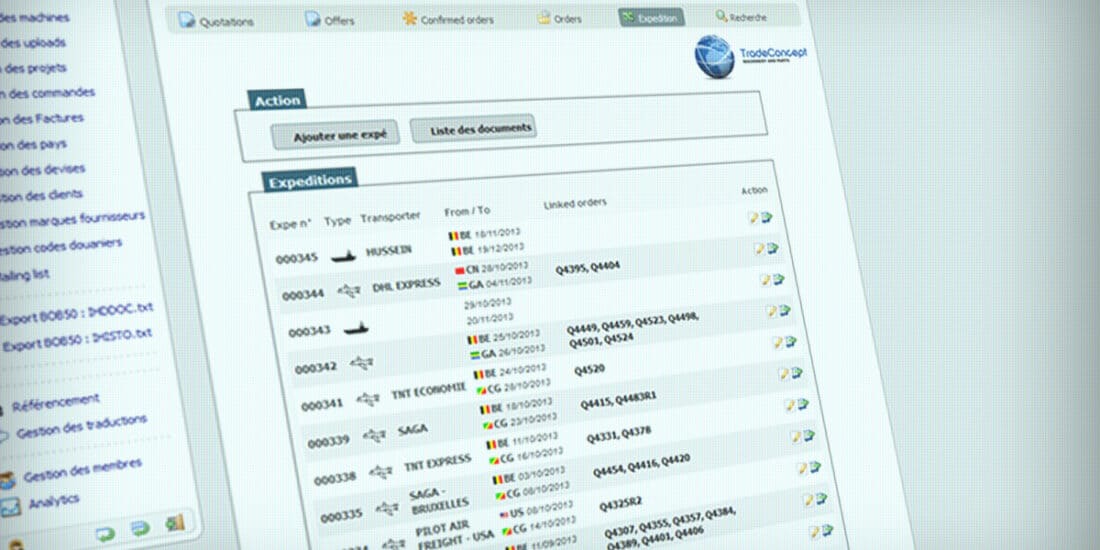The width and height of the screenshot is (1100, 550).
Task: Click the DHL EXPRESS transporter name
Action: click(x=407, y=286)
